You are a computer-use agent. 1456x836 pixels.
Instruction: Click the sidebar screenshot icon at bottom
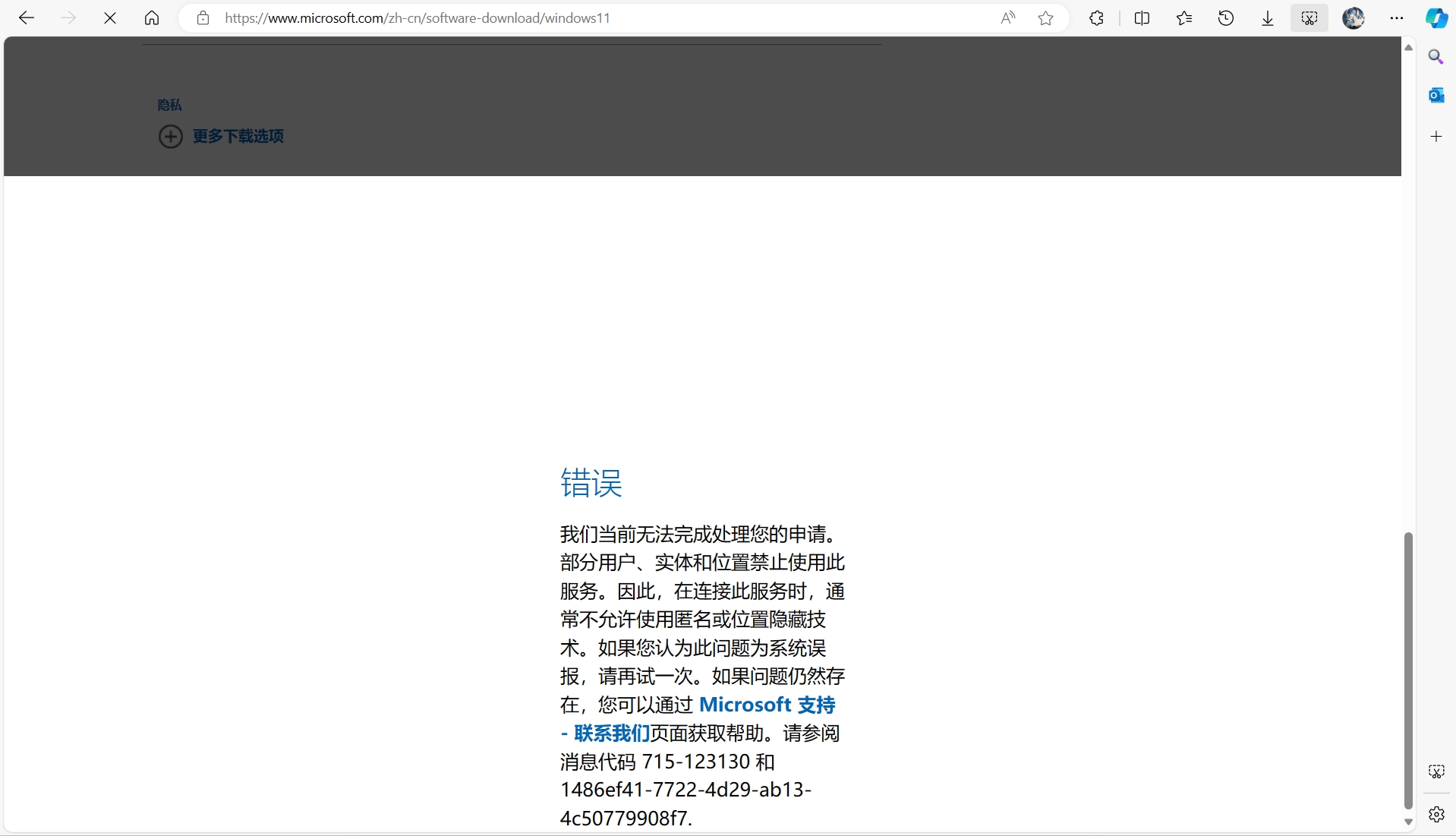pos(1436,771)
